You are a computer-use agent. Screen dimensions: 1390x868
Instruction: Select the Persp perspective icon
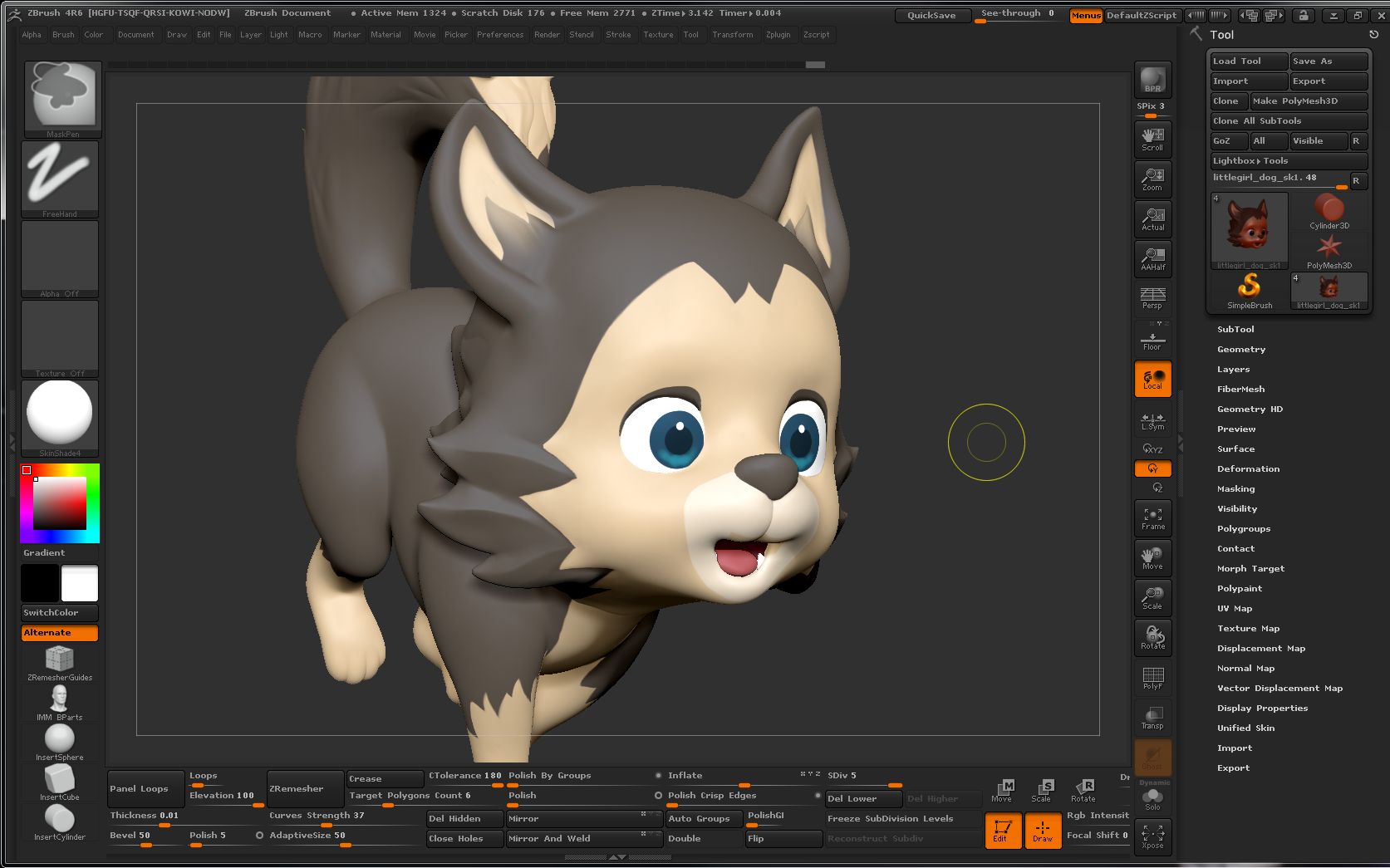pos(1152,298)
